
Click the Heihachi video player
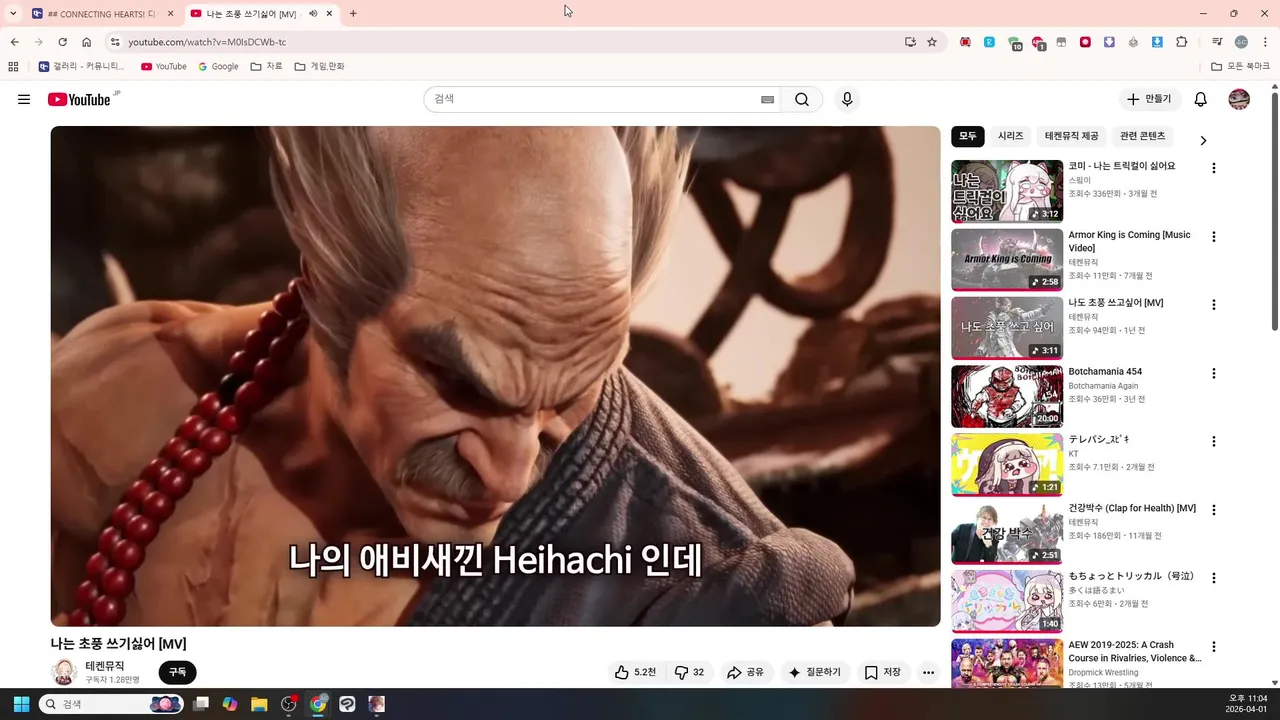point(495,376)
